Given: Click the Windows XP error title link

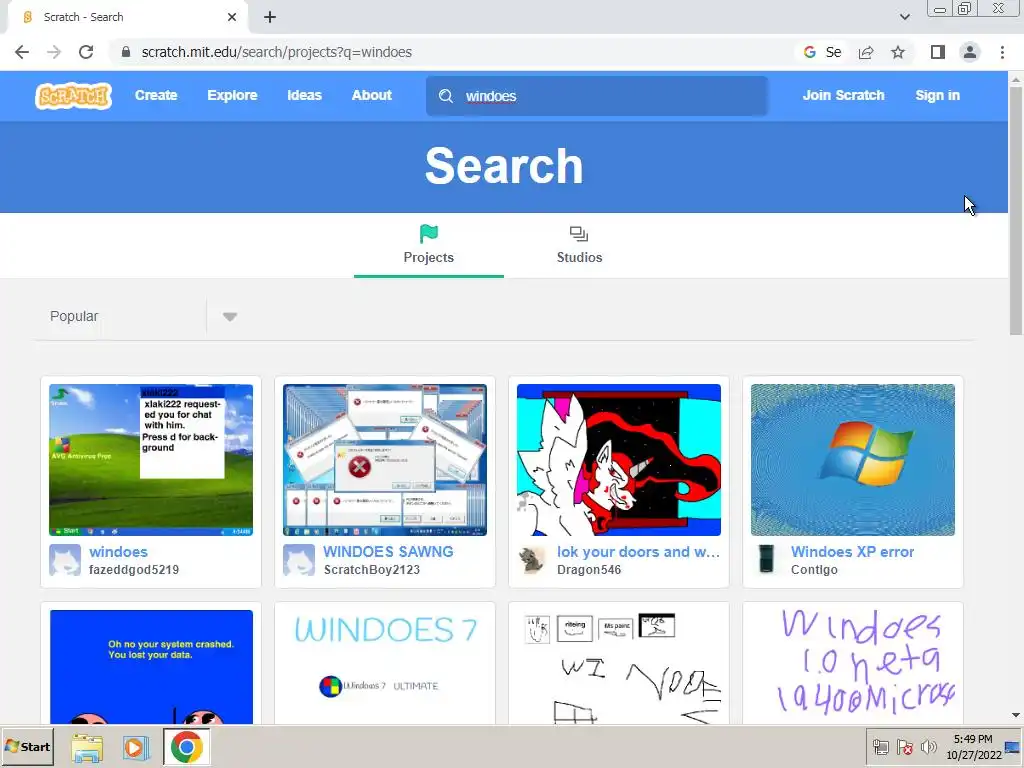Looking at the screenshot, I should 852,552.
